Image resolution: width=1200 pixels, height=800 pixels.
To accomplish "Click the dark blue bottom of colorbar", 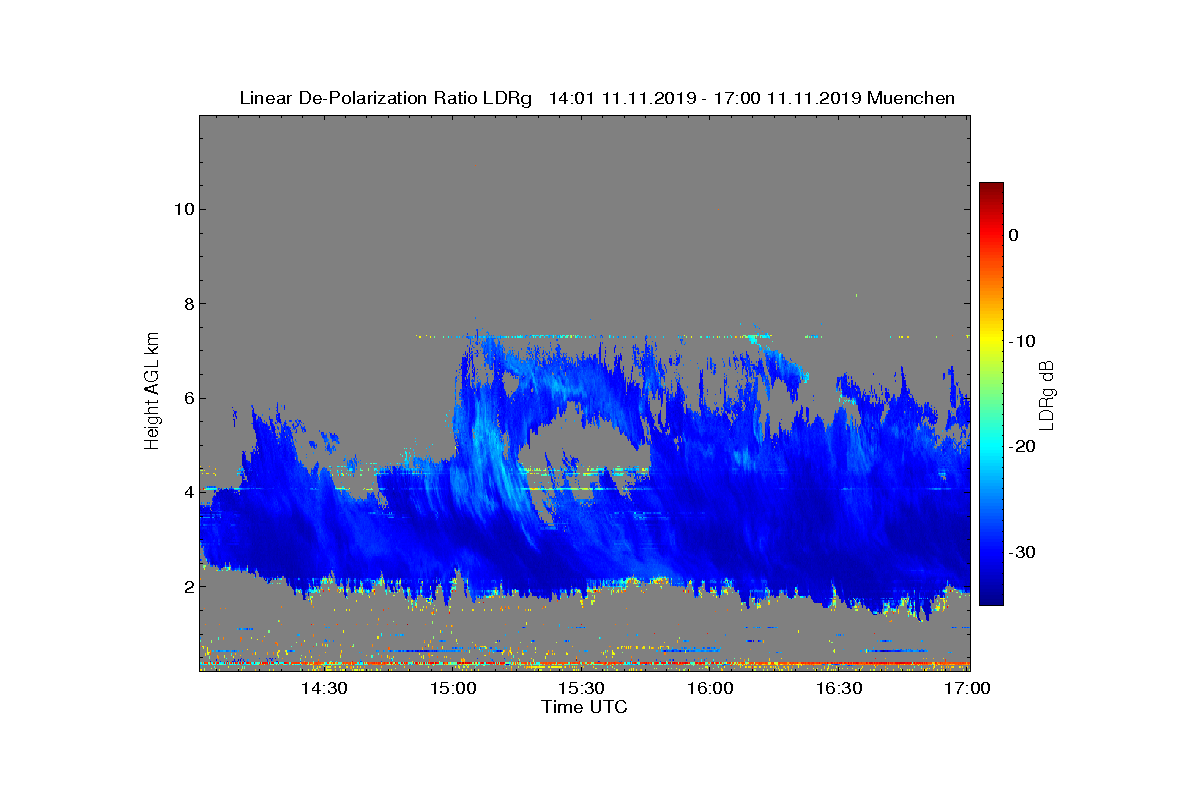I will coord(991,597).
